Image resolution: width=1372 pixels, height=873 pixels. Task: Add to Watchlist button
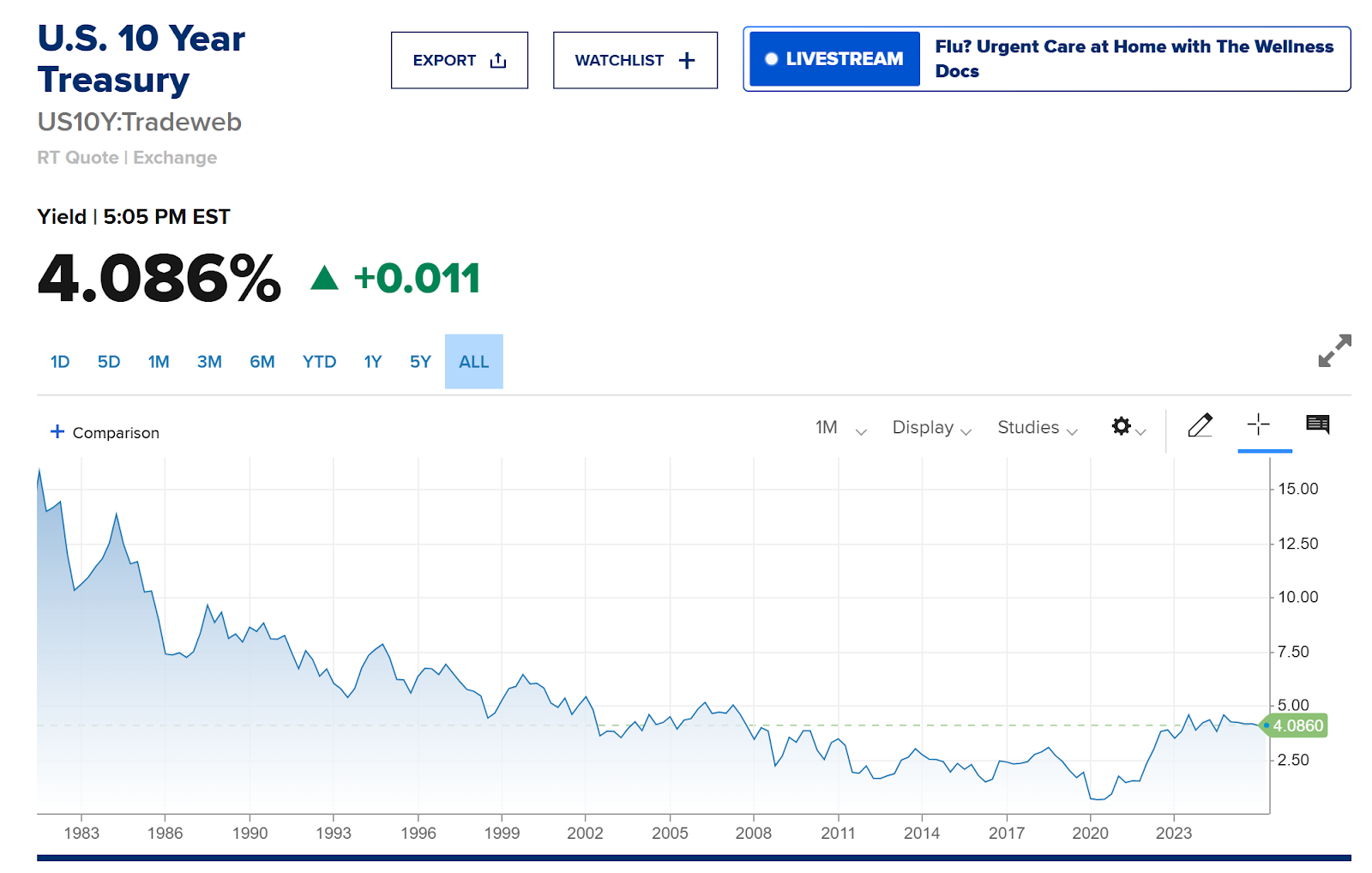click(x=635, y=60)
